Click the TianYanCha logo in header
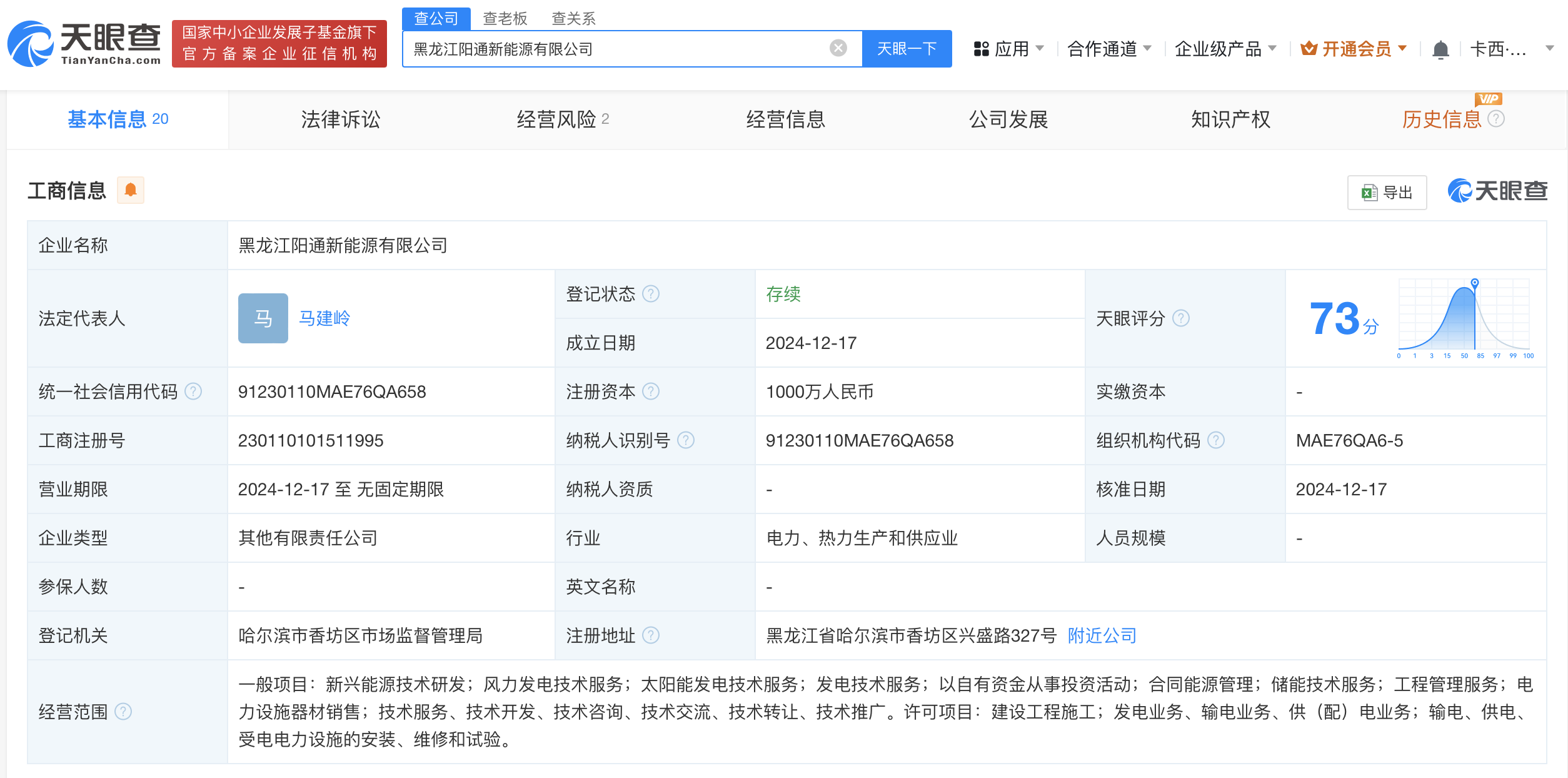Image resolution: width=1568 pixels, height=778 pixels. [x=84, y=44]
